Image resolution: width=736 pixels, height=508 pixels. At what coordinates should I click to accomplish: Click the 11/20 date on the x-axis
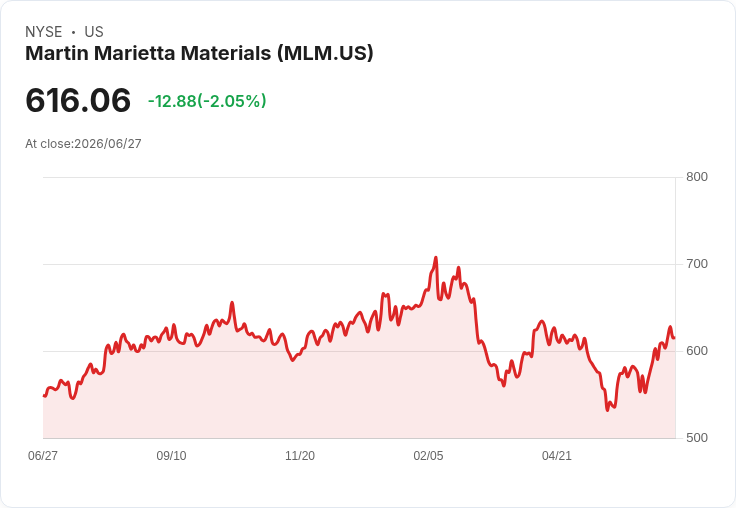click(x=300, y=456)
